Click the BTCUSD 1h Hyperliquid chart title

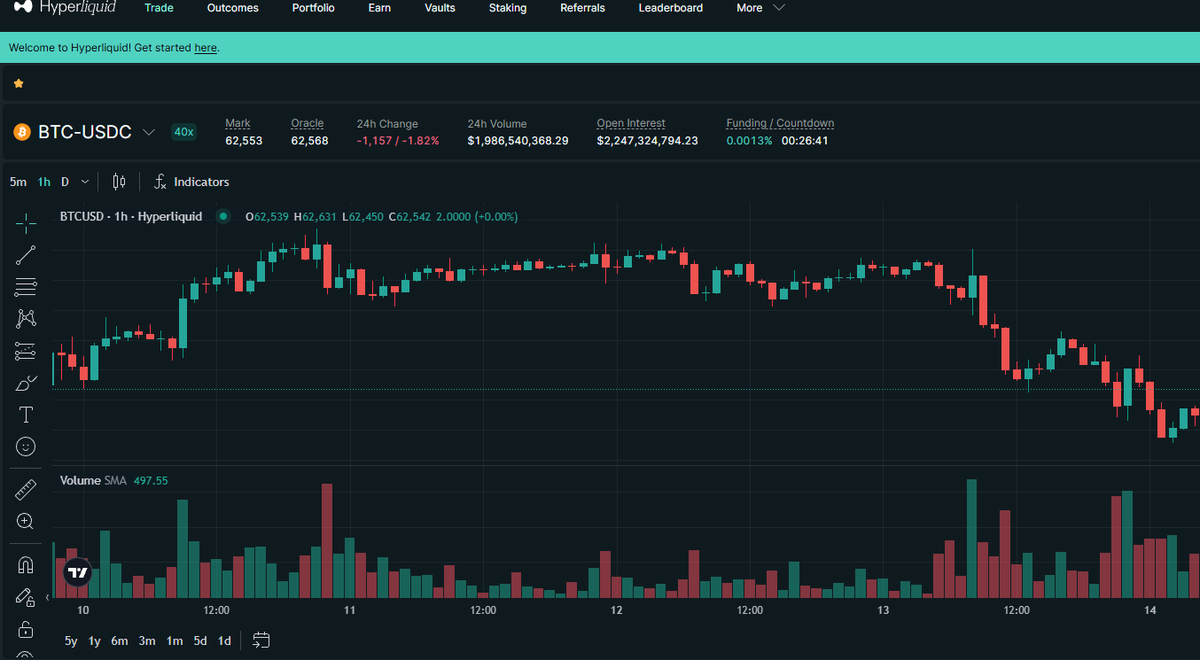pos(131,216)
